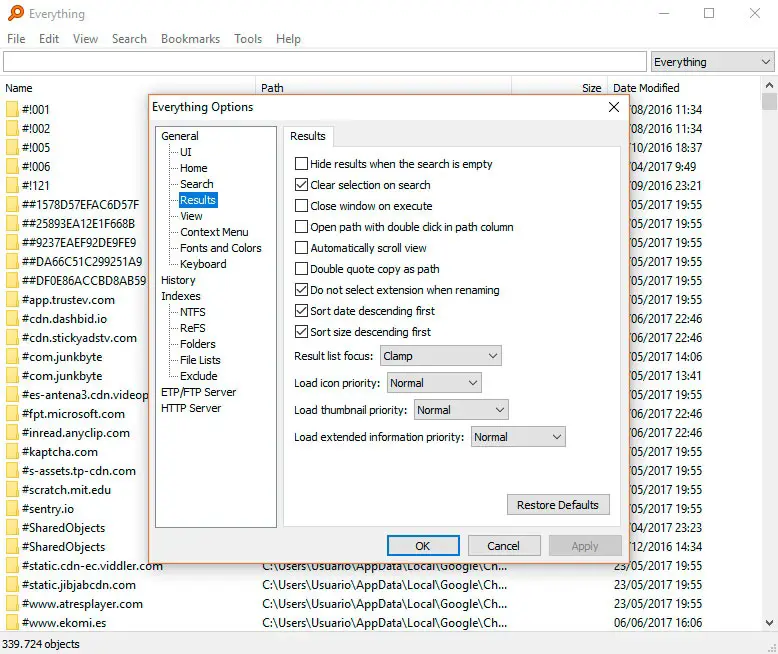
Task: Click folder icon of #static.cdn-ec.viddler.com
Action: coord(12,566)
